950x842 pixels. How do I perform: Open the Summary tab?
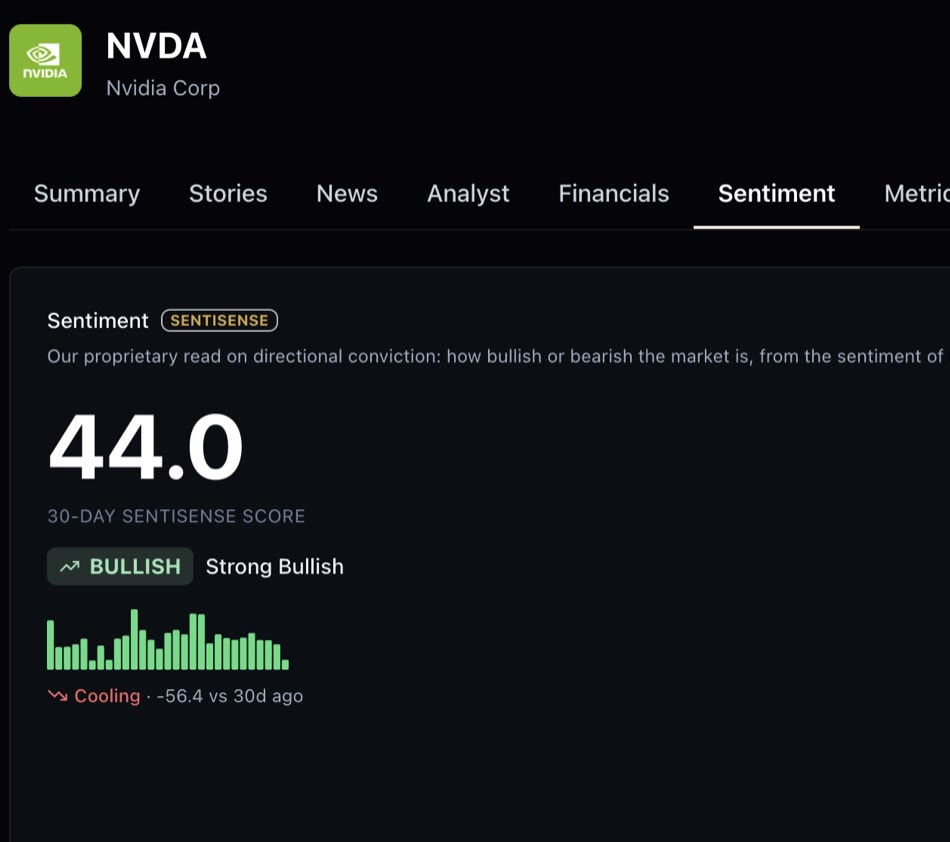coord(87,194)
